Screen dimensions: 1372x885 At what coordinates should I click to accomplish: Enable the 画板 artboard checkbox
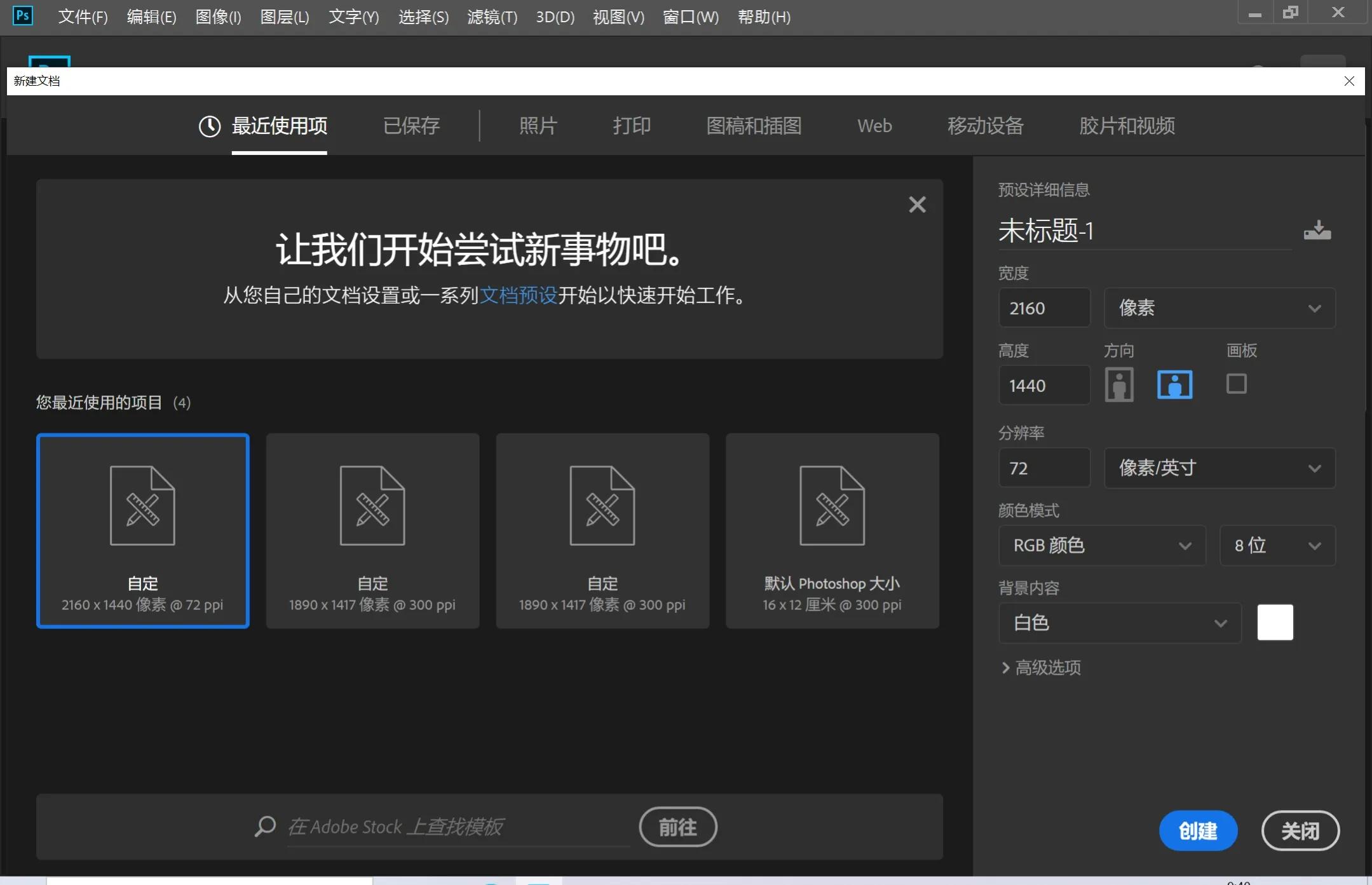(1236, 384)
